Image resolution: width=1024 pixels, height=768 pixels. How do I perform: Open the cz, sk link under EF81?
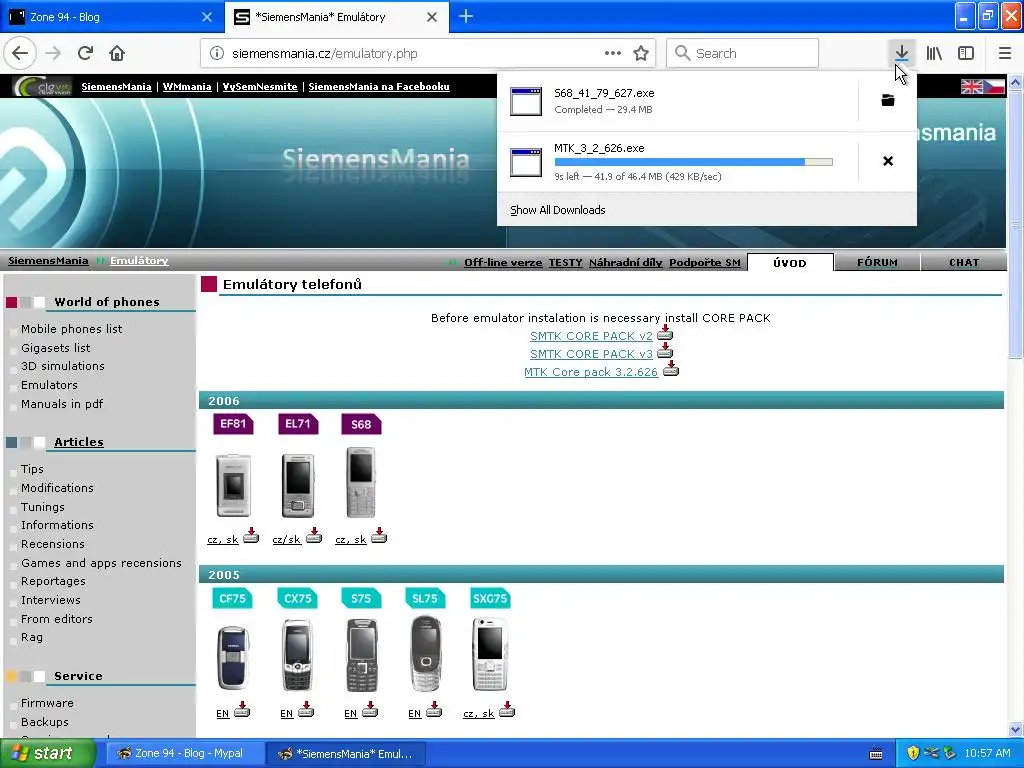pyautogui.click(x=223, y=539)
